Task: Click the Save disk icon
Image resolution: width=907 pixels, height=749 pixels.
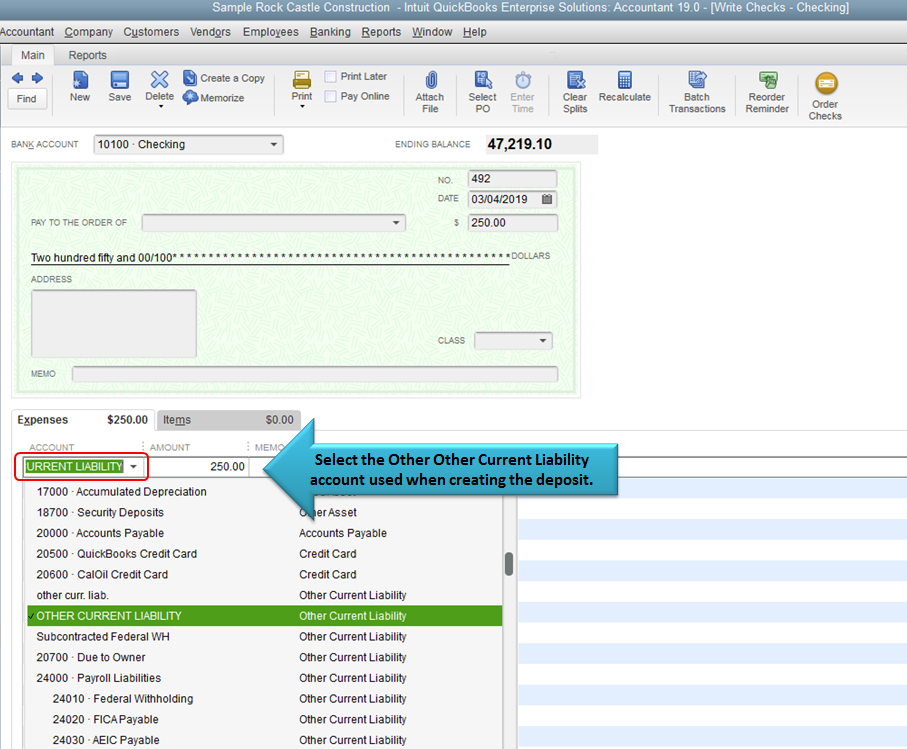Action: pos(120,80)
